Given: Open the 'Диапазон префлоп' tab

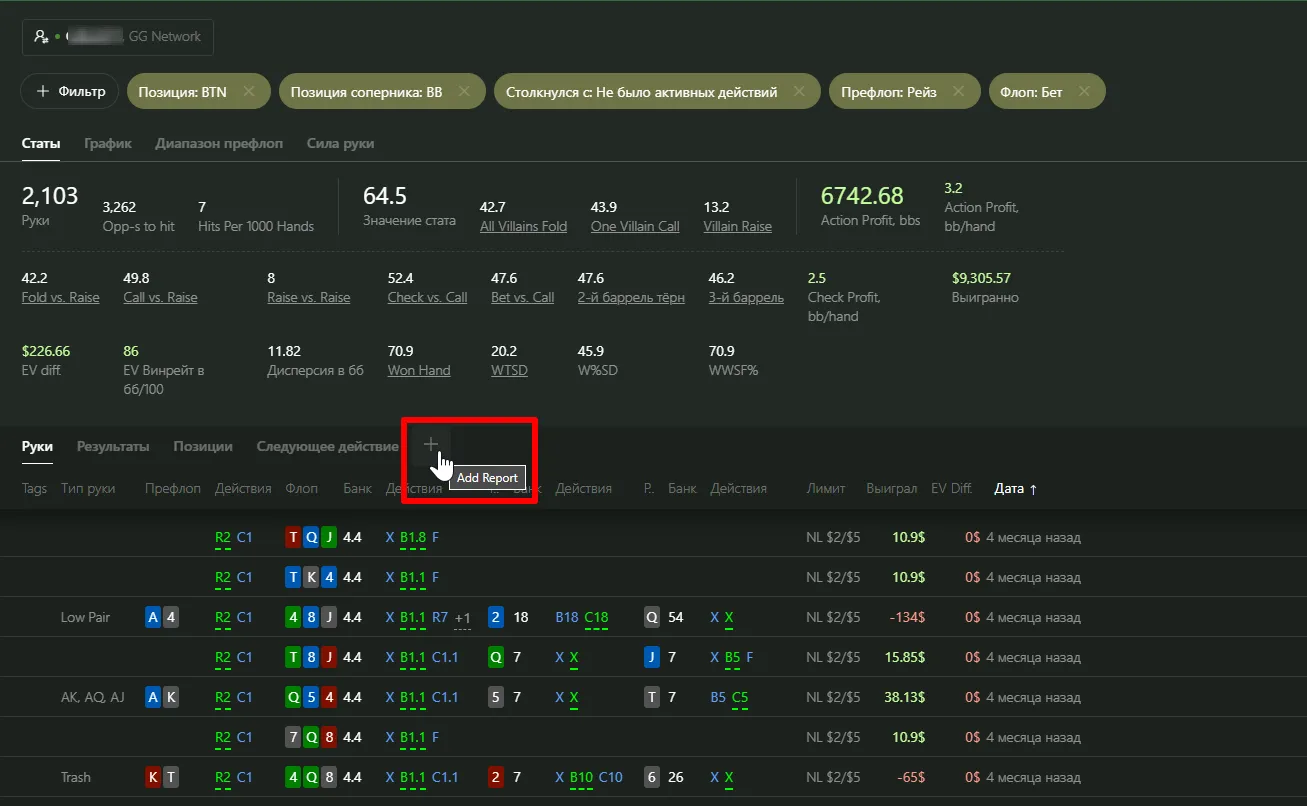Looking at the screenshot, I should tap(219, 144).
